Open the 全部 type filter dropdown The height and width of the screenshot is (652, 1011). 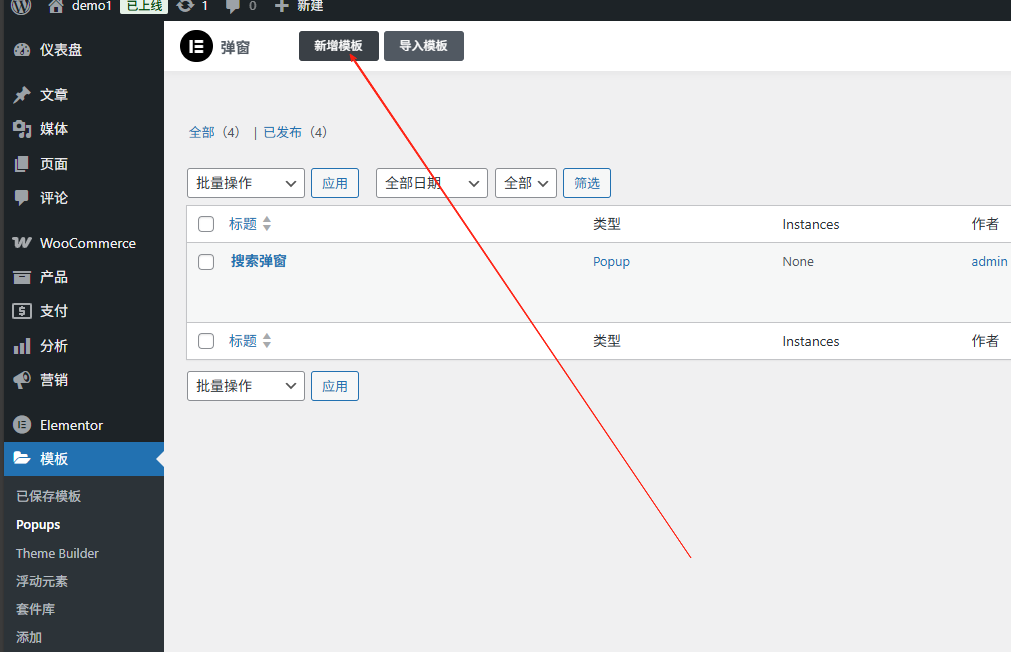pyautogui.click(x=525, y=183)
